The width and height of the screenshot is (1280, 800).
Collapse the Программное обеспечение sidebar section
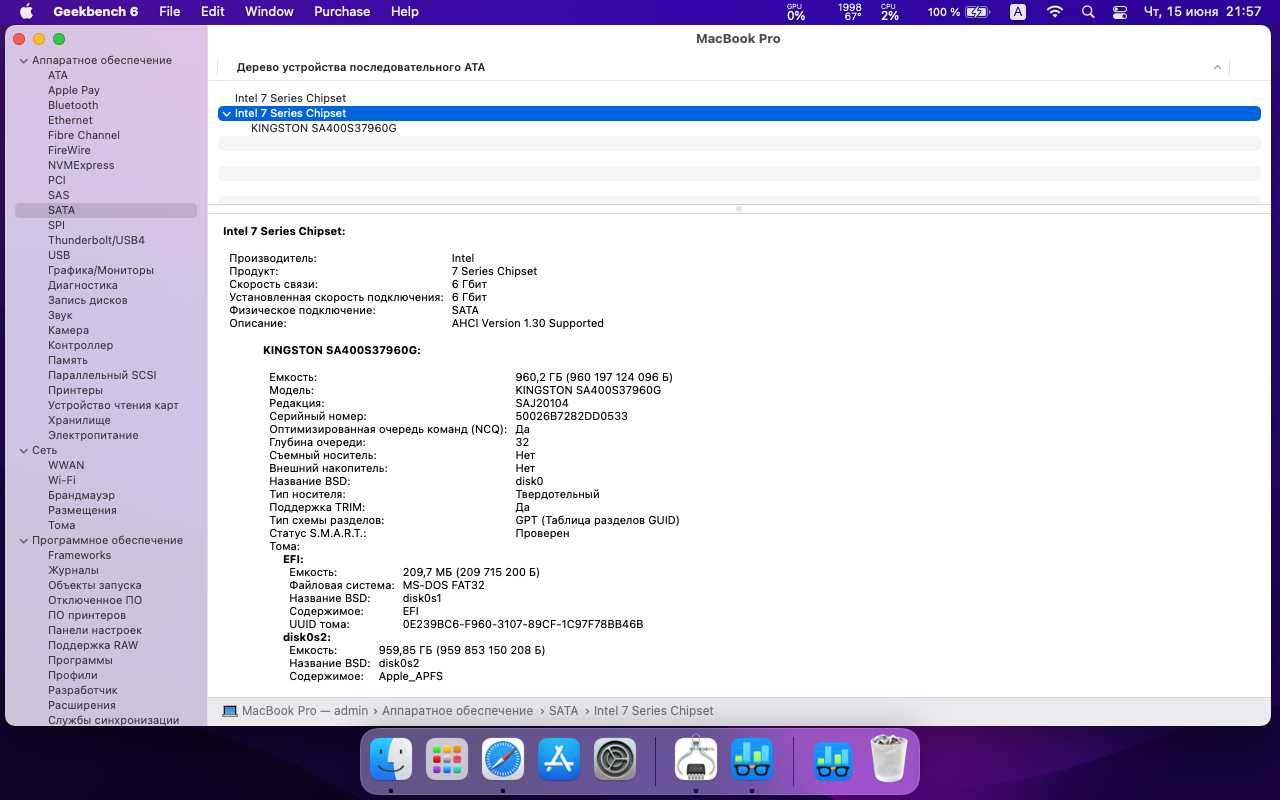(x=24, y=541)
